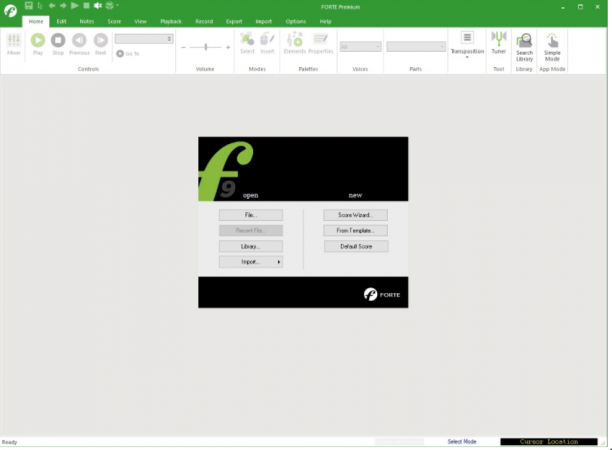Click the Undo left arrow in title bar
The height and width of the screenshot is (450, 612).
(52, 5)
